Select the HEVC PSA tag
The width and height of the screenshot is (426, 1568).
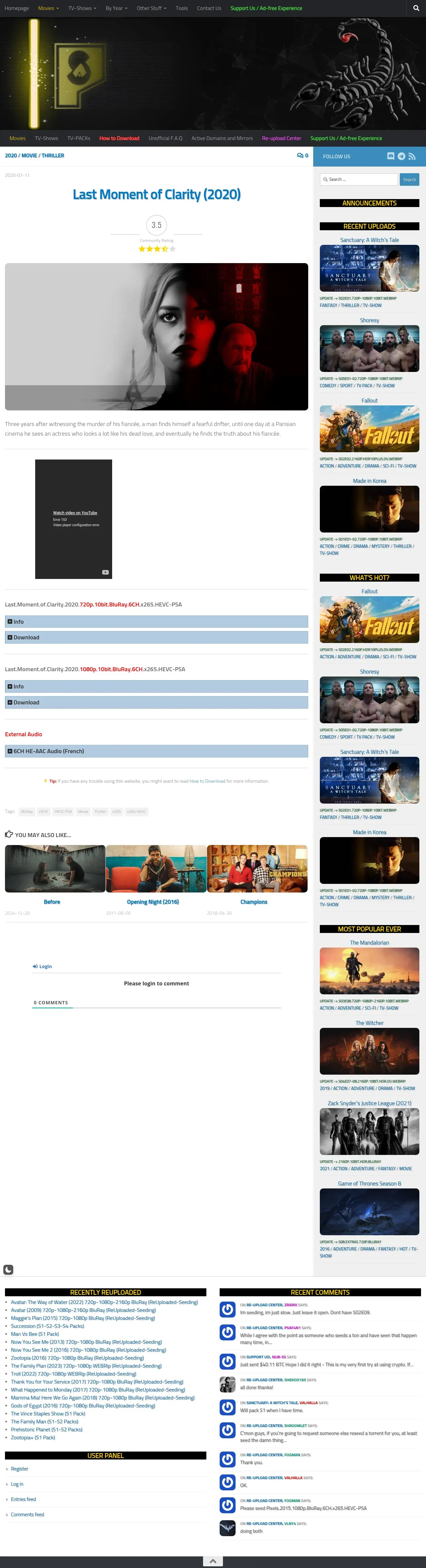pyautogui.click(x=63, y=812)
